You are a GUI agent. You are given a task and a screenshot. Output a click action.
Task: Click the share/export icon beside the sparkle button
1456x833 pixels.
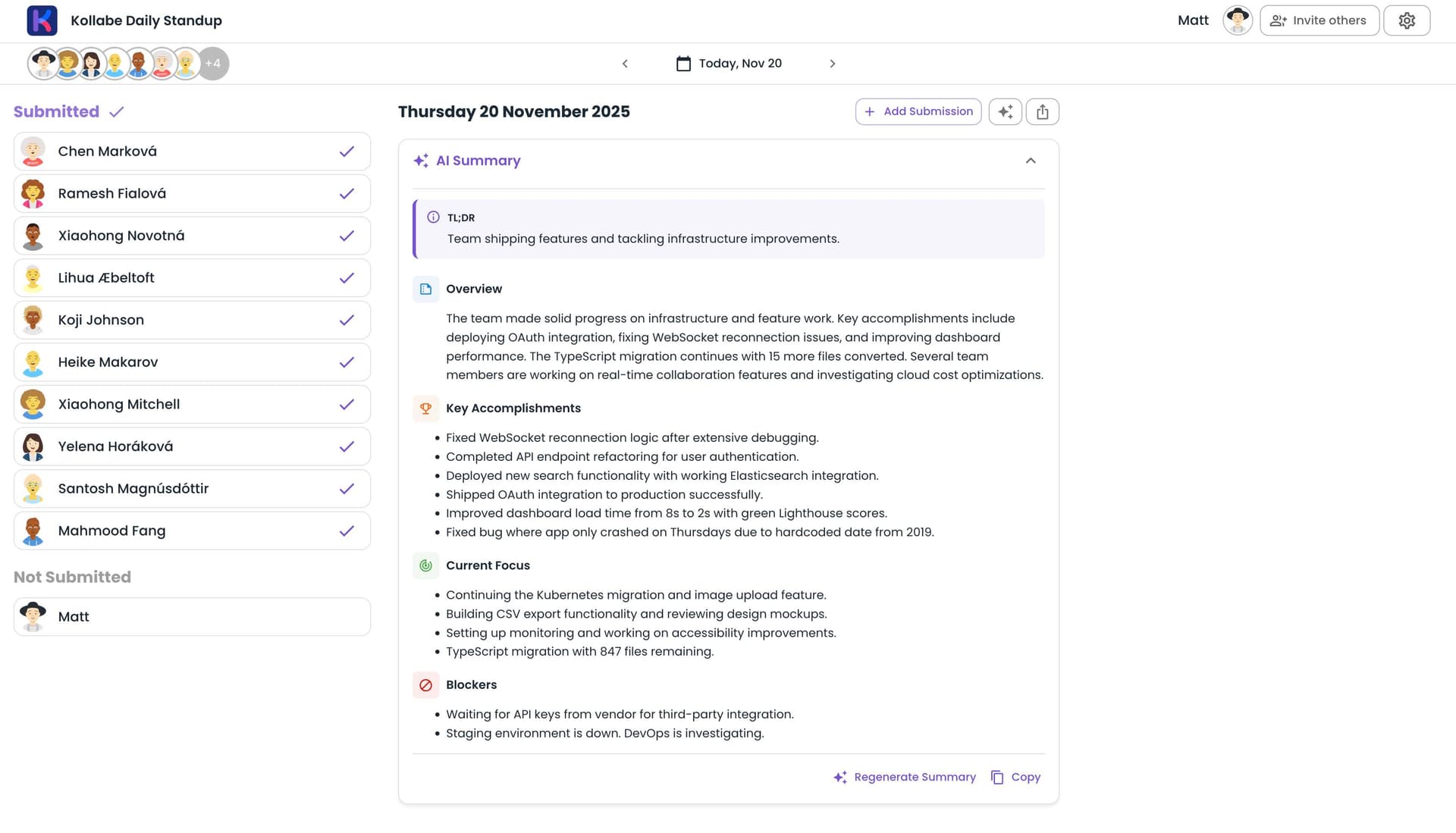(x=1043, y=111)
